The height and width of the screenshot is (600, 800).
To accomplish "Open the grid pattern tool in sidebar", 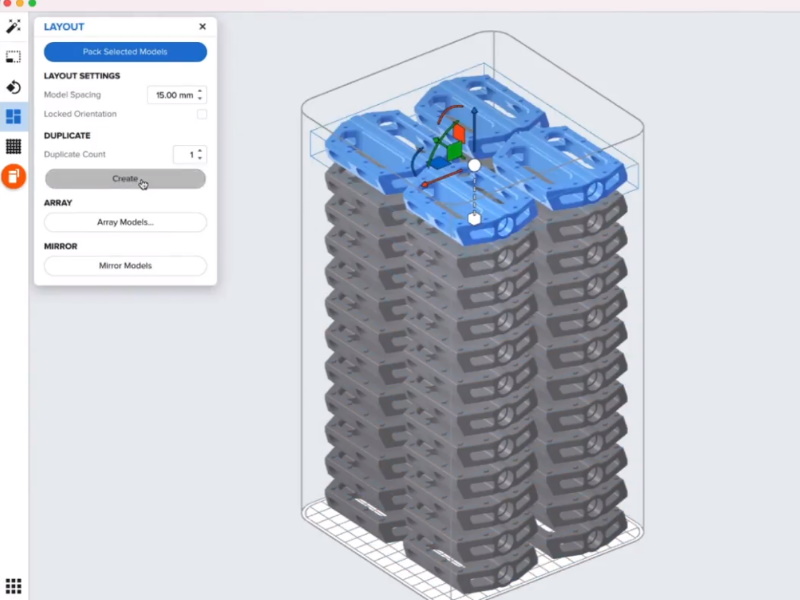I will (14, 147).
